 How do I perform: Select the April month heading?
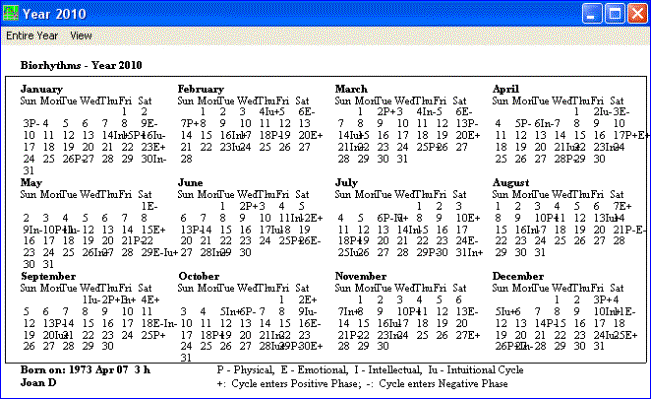pyautogui.click(x=506, y=89)
